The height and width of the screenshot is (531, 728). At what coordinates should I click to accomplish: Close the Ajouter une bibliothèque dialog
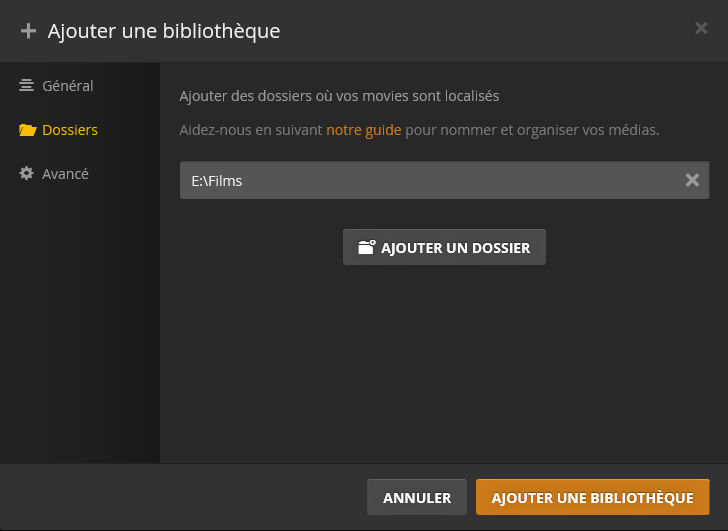tap(701, 28)
